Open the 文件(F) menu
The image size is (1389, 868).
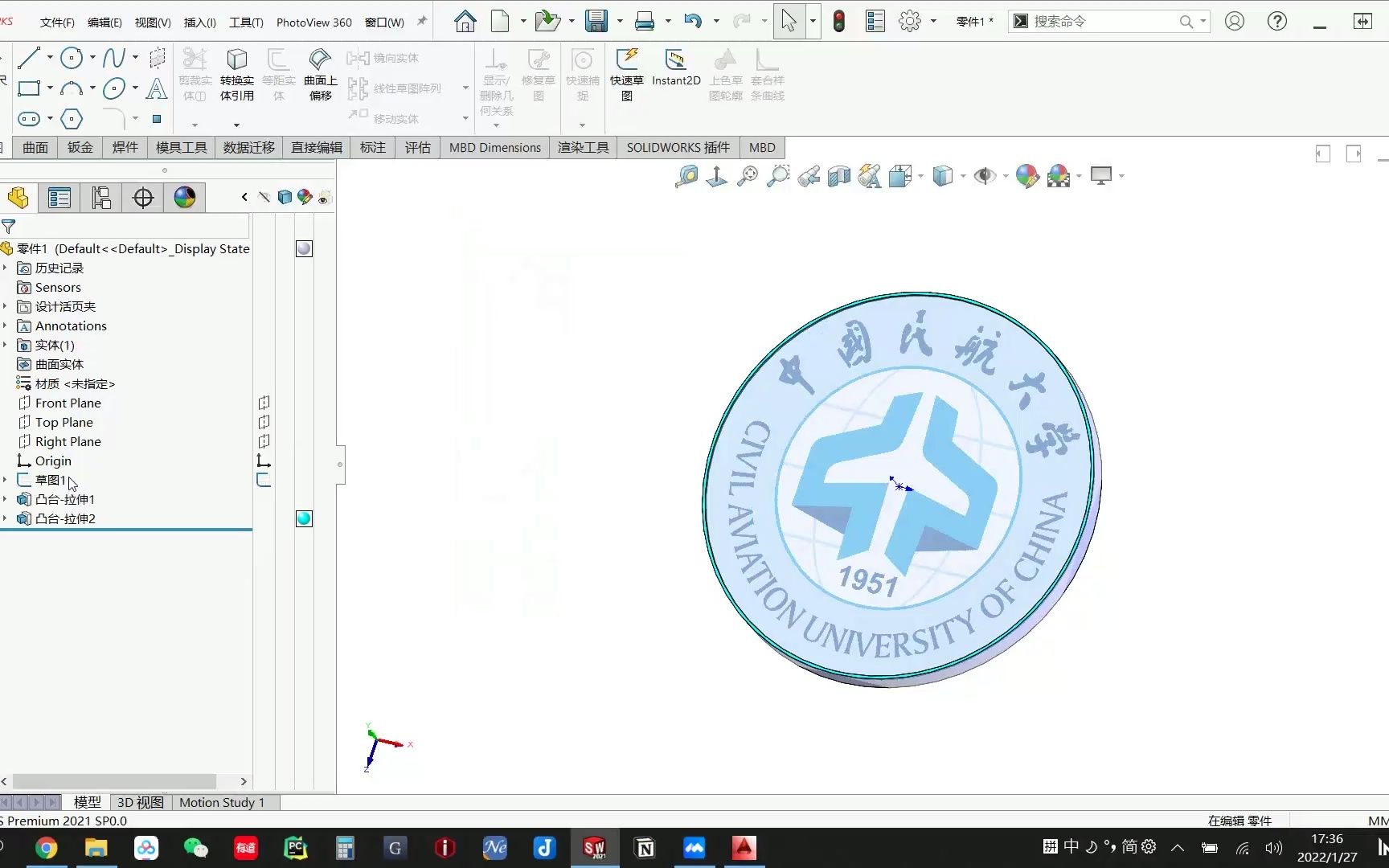(57, 23)
